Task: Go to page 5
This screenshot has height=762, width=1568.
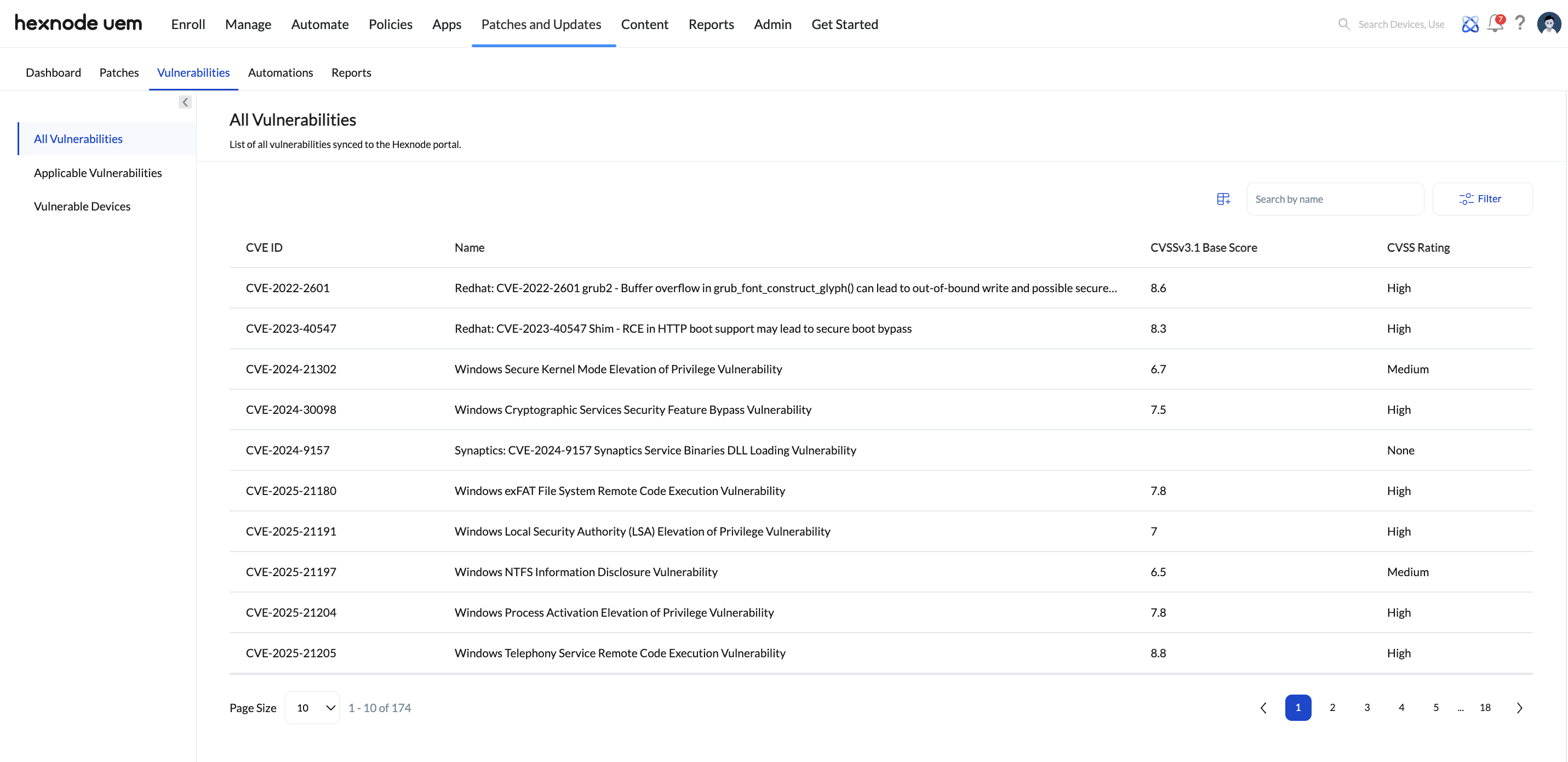Action: pyautogui.click(x=1436, y=708)
